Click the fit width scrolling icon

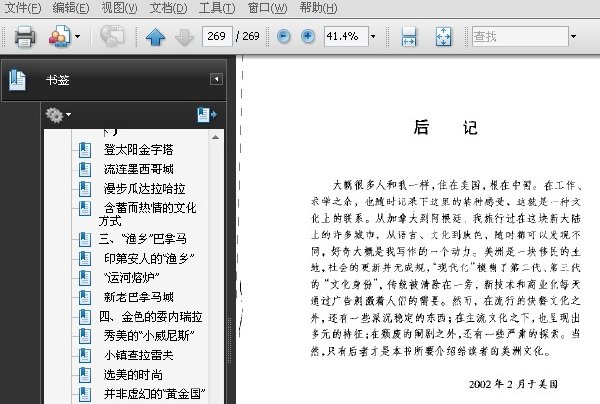[409, 37]
